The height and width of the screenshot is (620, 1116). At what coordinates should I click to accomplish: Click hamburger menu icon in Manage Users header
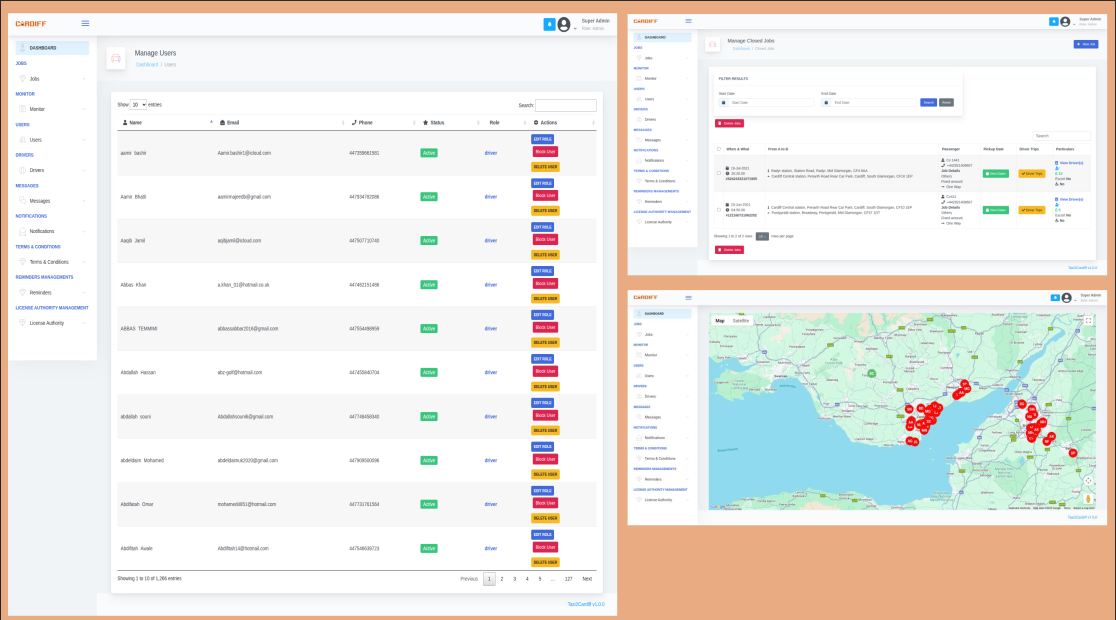click(85, 23)
